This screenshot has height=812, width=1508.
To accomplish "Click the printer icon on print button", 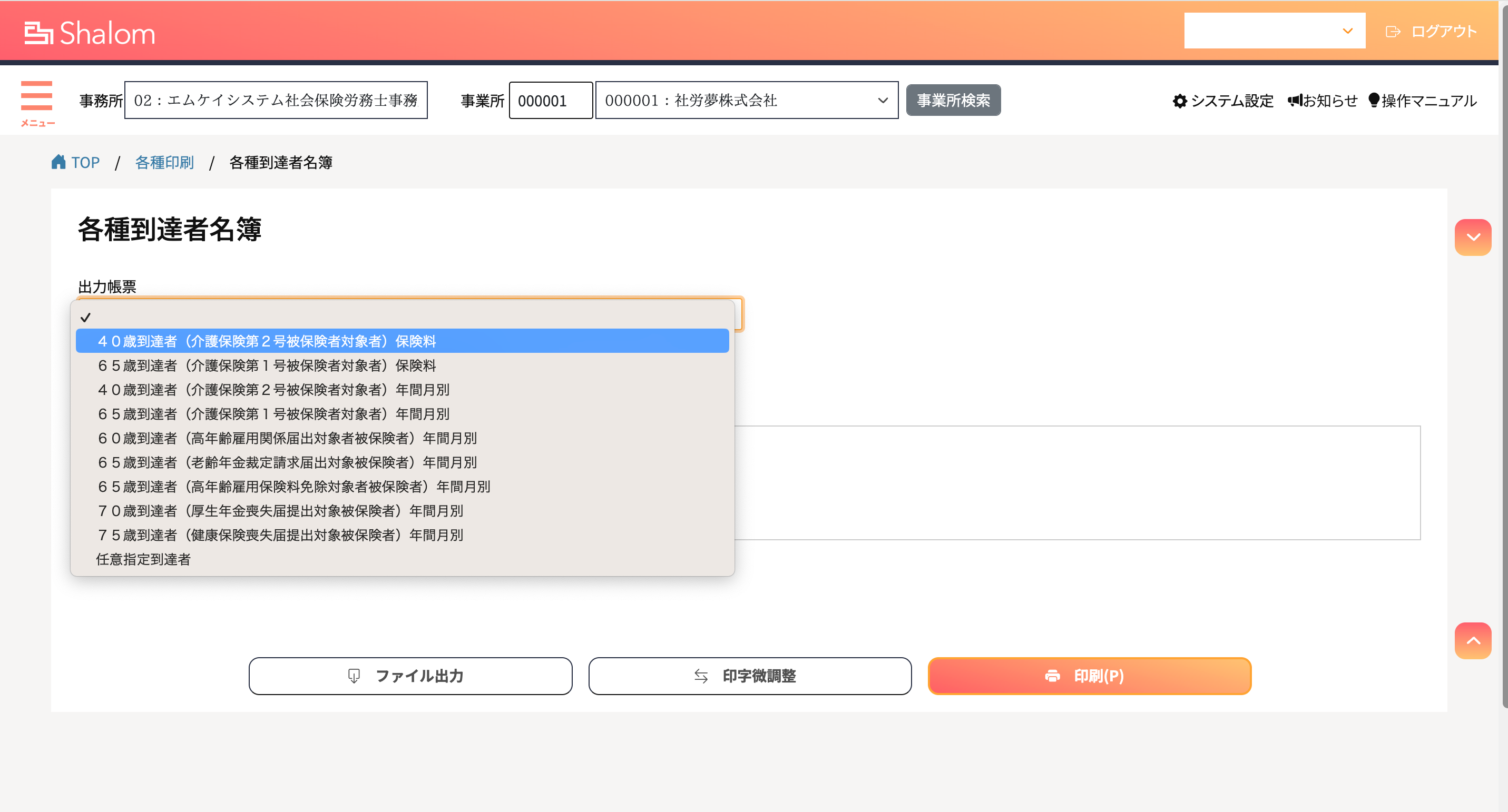I will point(1052,676).
